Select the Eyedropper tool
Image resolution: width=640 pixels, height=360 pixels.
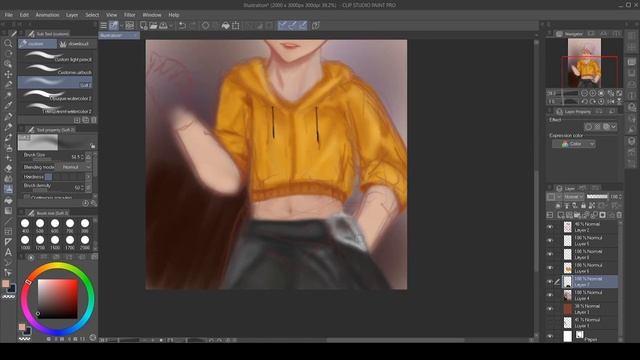[x=8, y=105]
